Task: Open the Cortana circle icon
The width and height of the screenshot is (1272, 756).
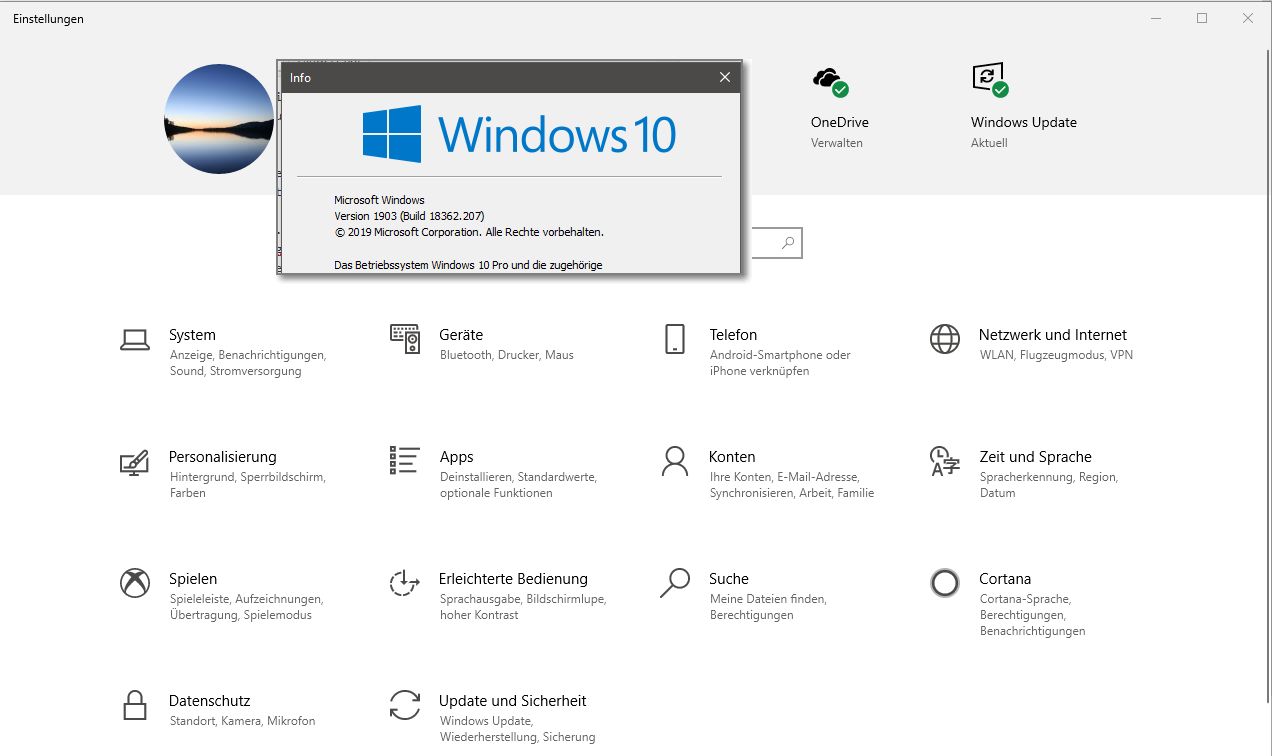Action: click(945, 583)
